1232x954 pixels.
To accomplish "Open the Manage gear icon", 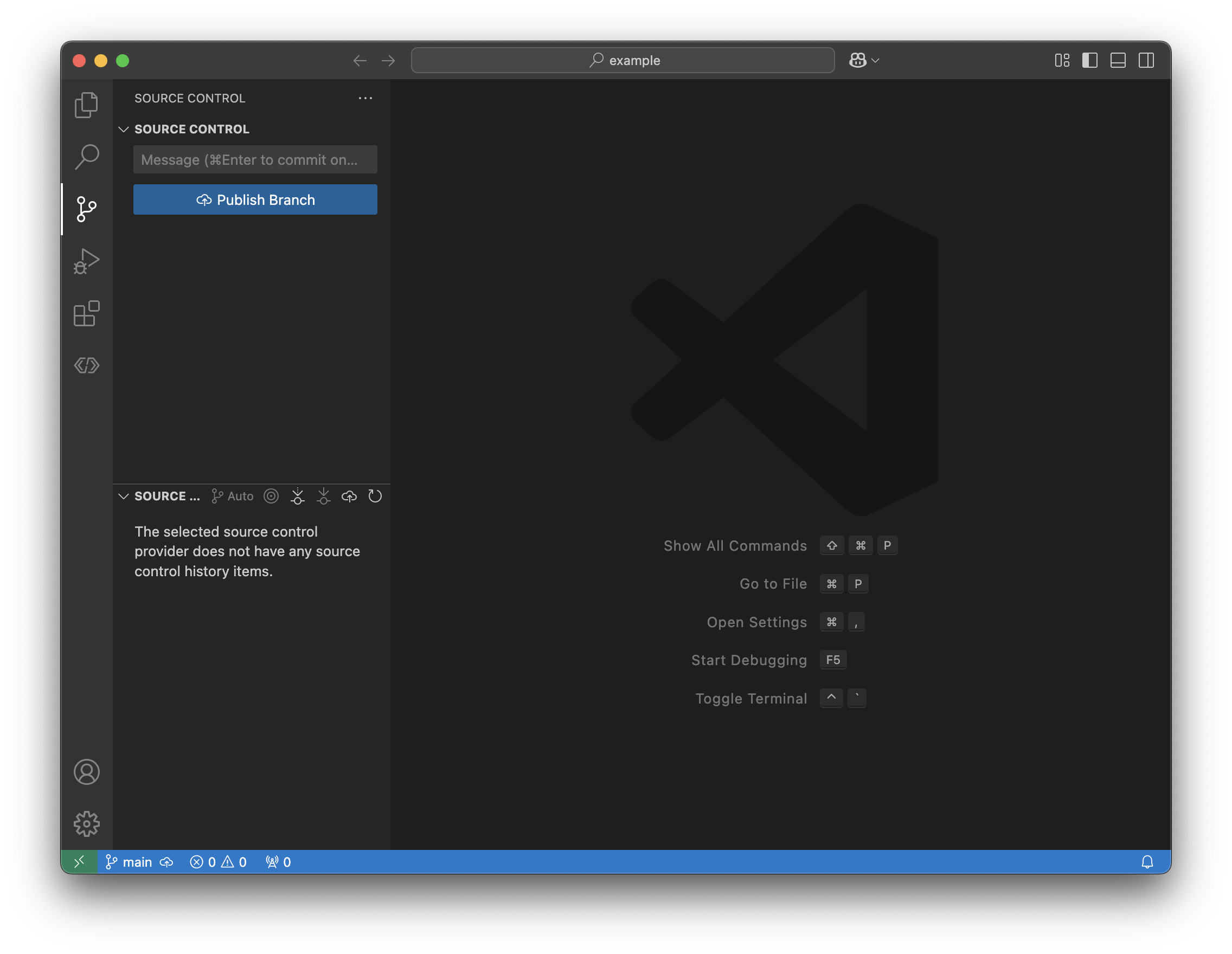I will pyautogui.click(x=86, y=824).
